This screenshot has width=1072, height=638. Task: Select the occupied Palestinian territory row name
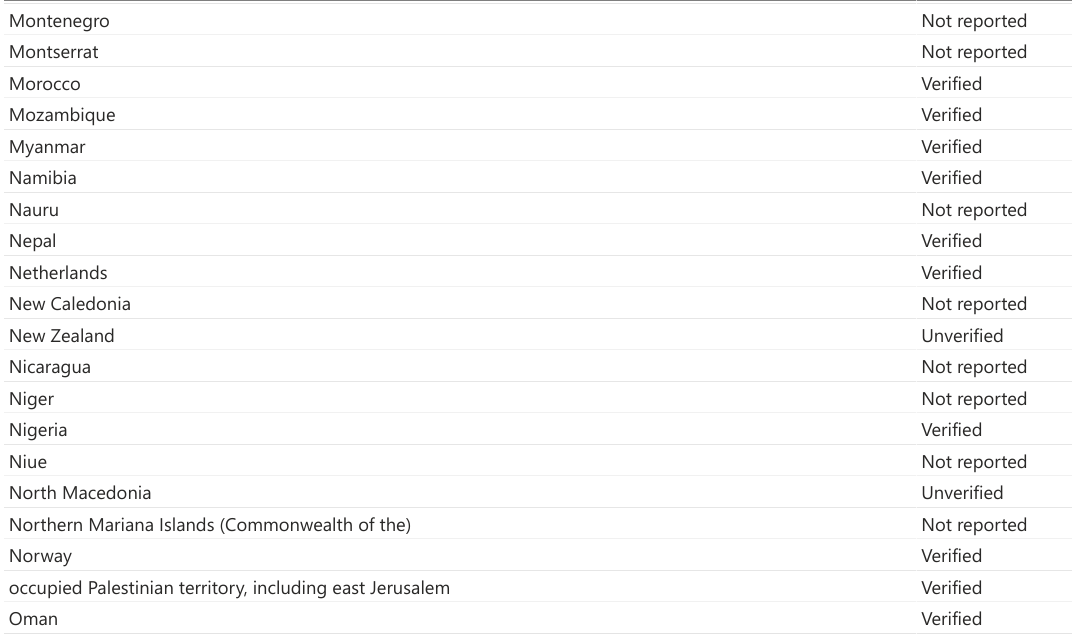229,588
